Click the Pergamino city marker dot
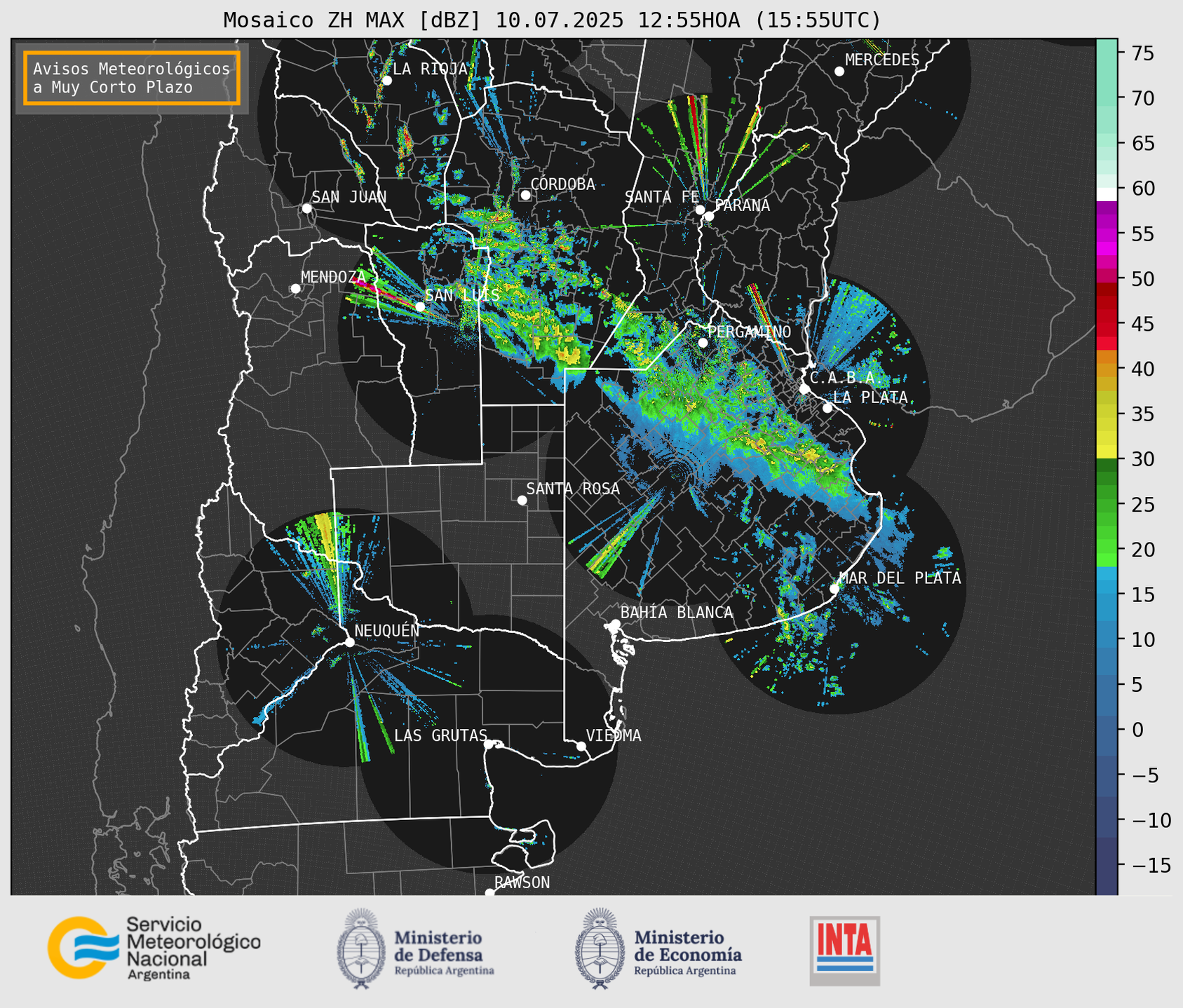The height and width of the screenshot is (1008, 1183). [x=703, y=343]
